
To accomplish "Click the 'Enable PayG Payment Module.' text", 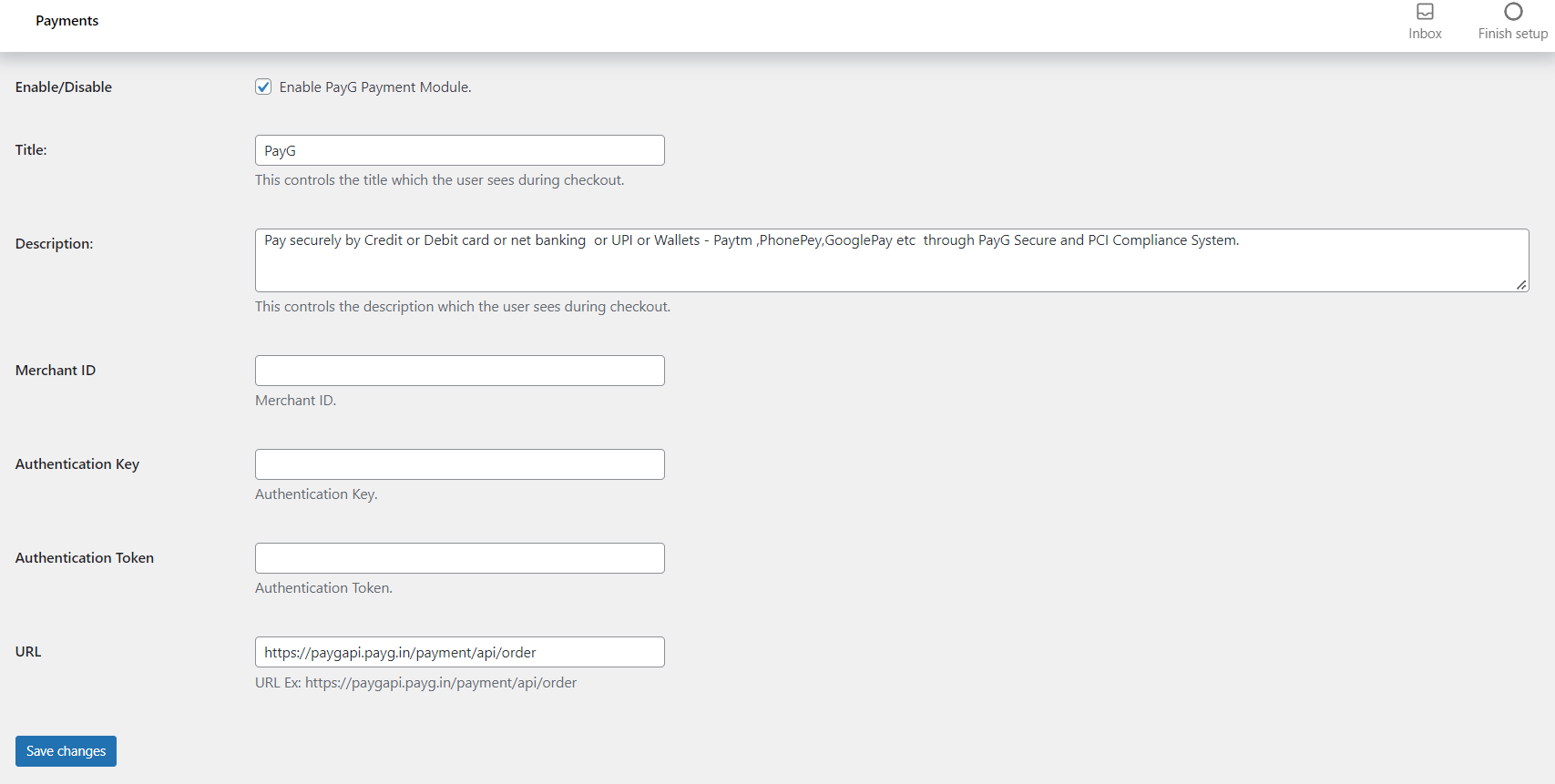I will 375,87.
